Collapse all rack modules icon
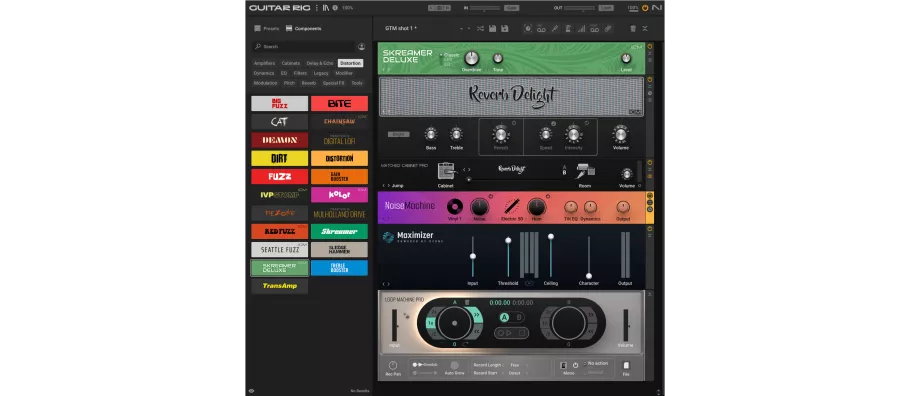The image size is (910, 396). 645,28
